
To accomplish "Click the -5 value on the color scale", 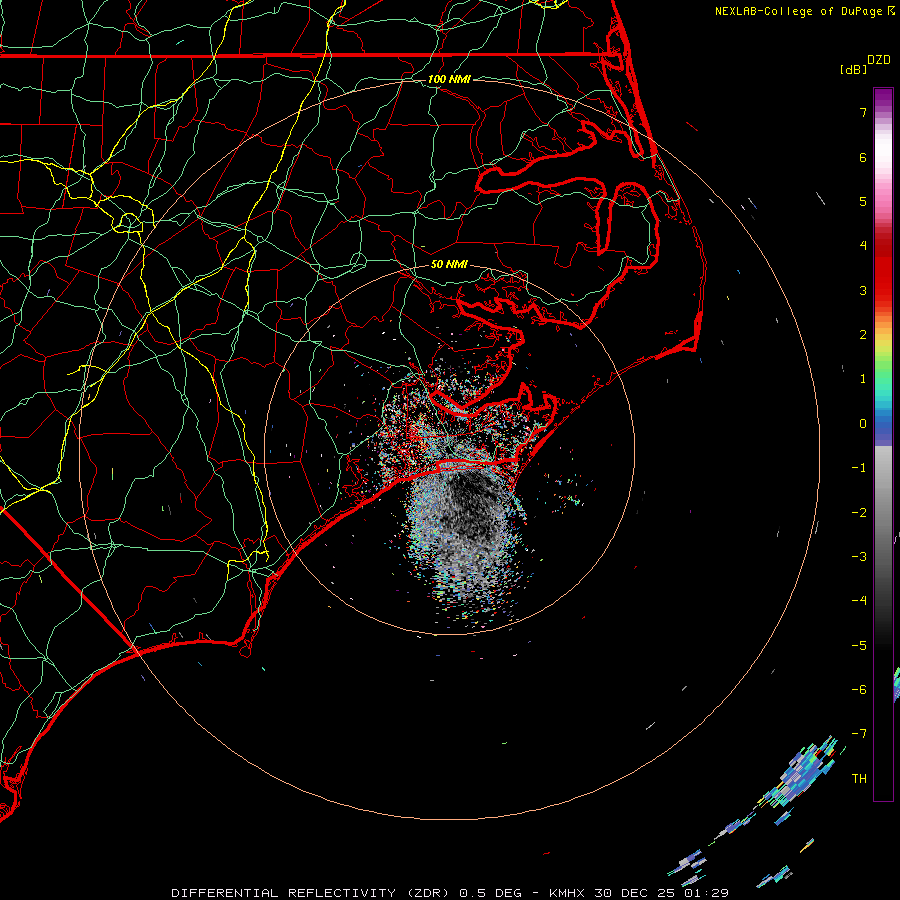I will (859, 646).
